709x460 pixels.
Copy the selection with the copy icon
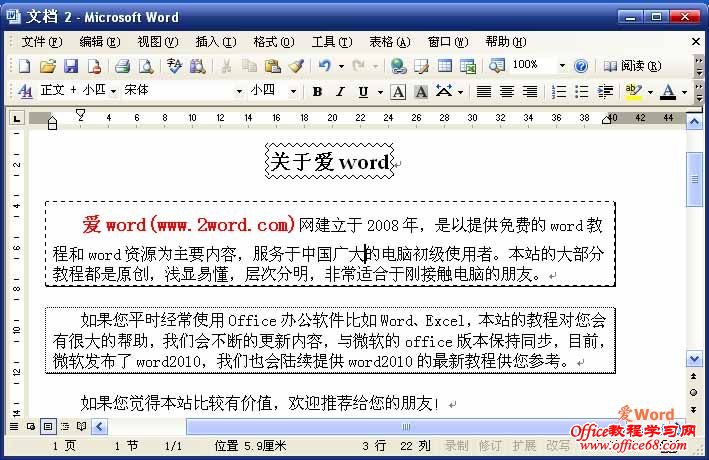click(249, 66)
